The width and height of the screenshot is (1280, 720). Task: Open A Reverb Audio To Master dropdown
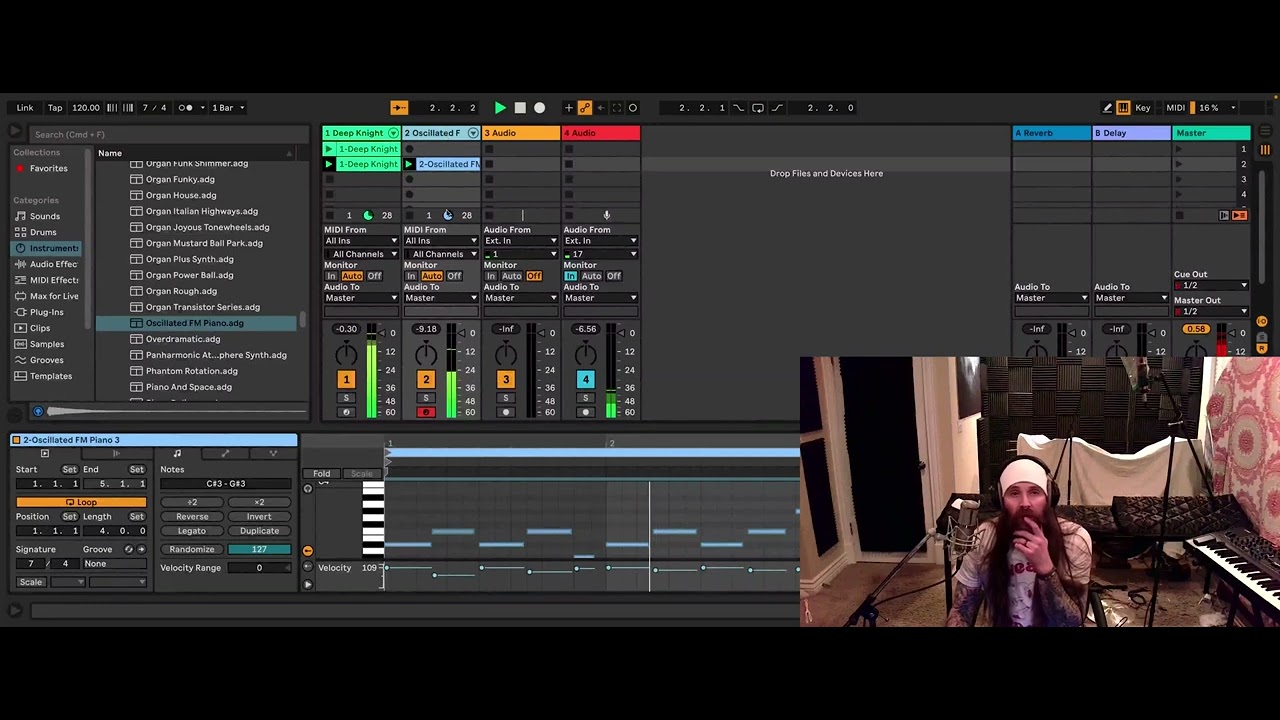[1051, 298]
